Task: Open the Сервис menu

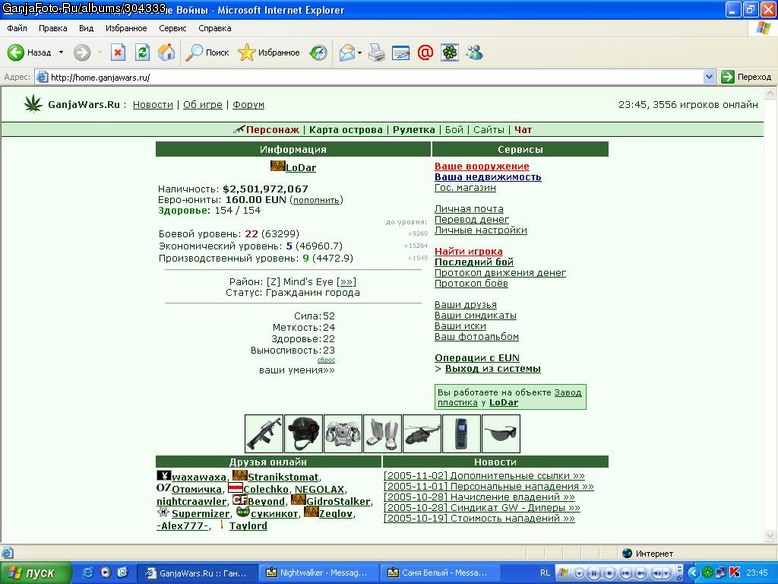Action: tap(172, 28)
